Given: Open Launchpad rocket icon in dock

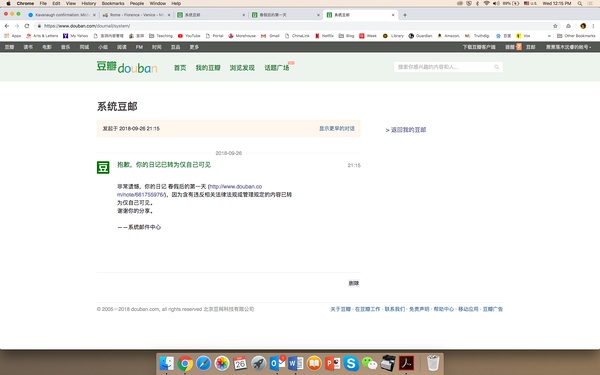Looking at the screenshot, I should [x=258, y=363].
